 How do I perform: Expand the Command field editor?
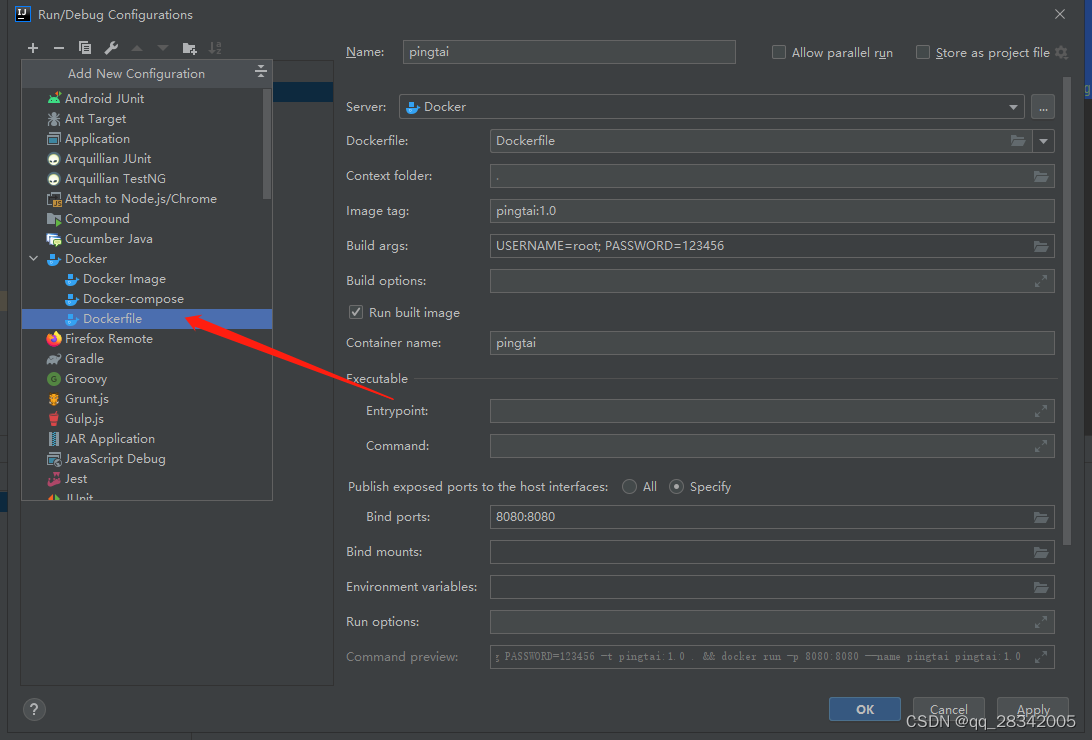tap(1041, 446)
